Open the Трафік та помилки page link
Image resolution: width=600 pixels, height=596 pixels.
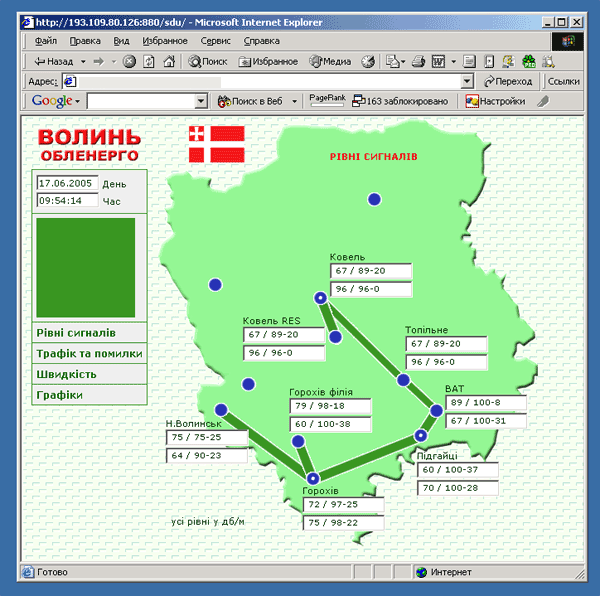click(89, 354)
